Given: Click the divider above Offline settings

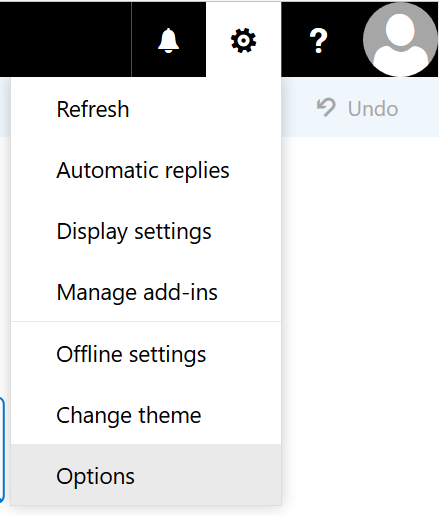Looking at the screenshot, I should point(146,322).
